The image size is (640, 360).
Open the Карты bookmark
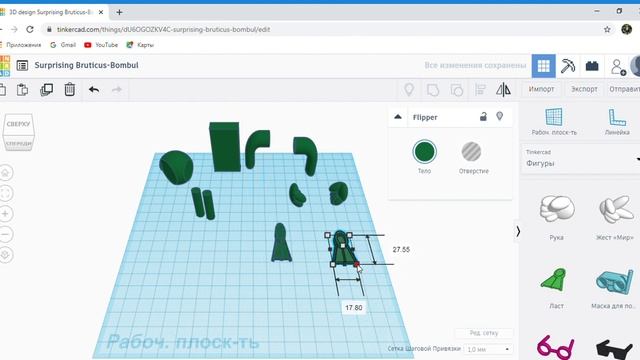click(x=140, y=45)
